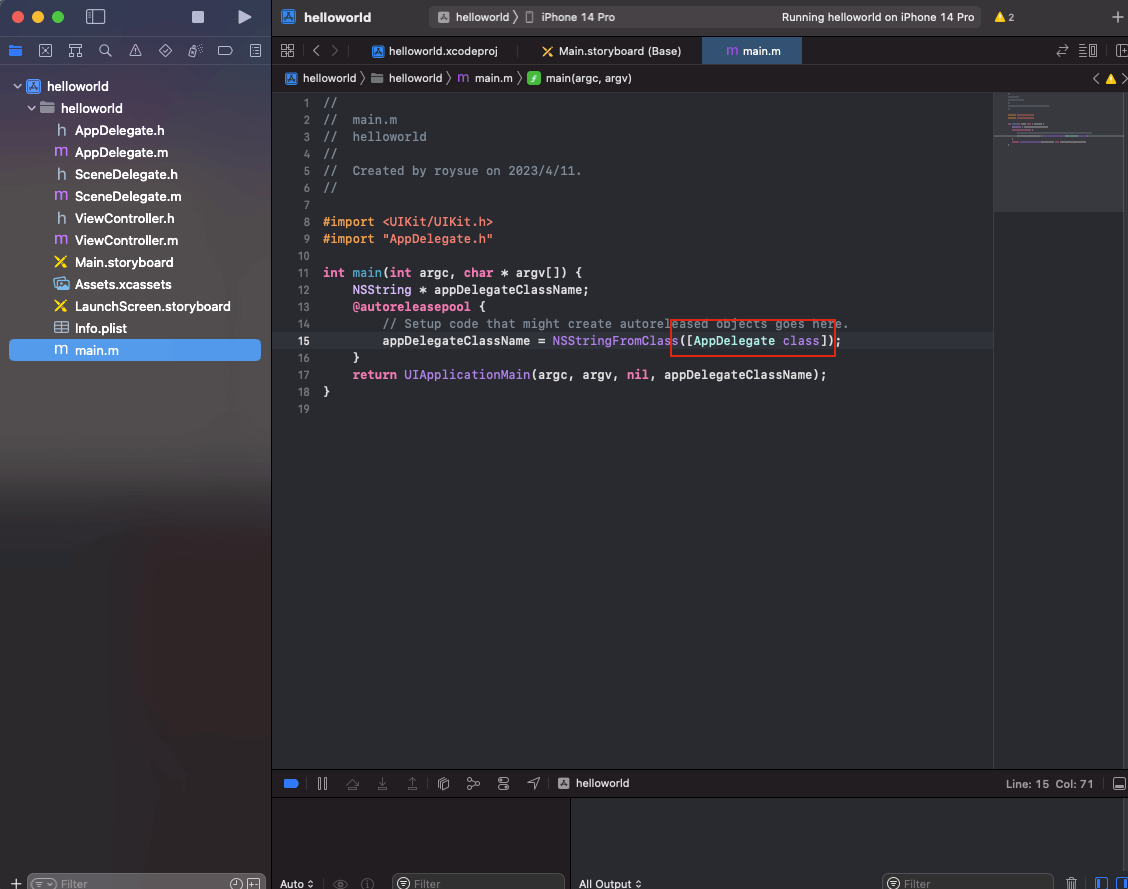Screen dimensions: 1128x889
Task: Stop the running helloworld app
Action: coord(198,17)
